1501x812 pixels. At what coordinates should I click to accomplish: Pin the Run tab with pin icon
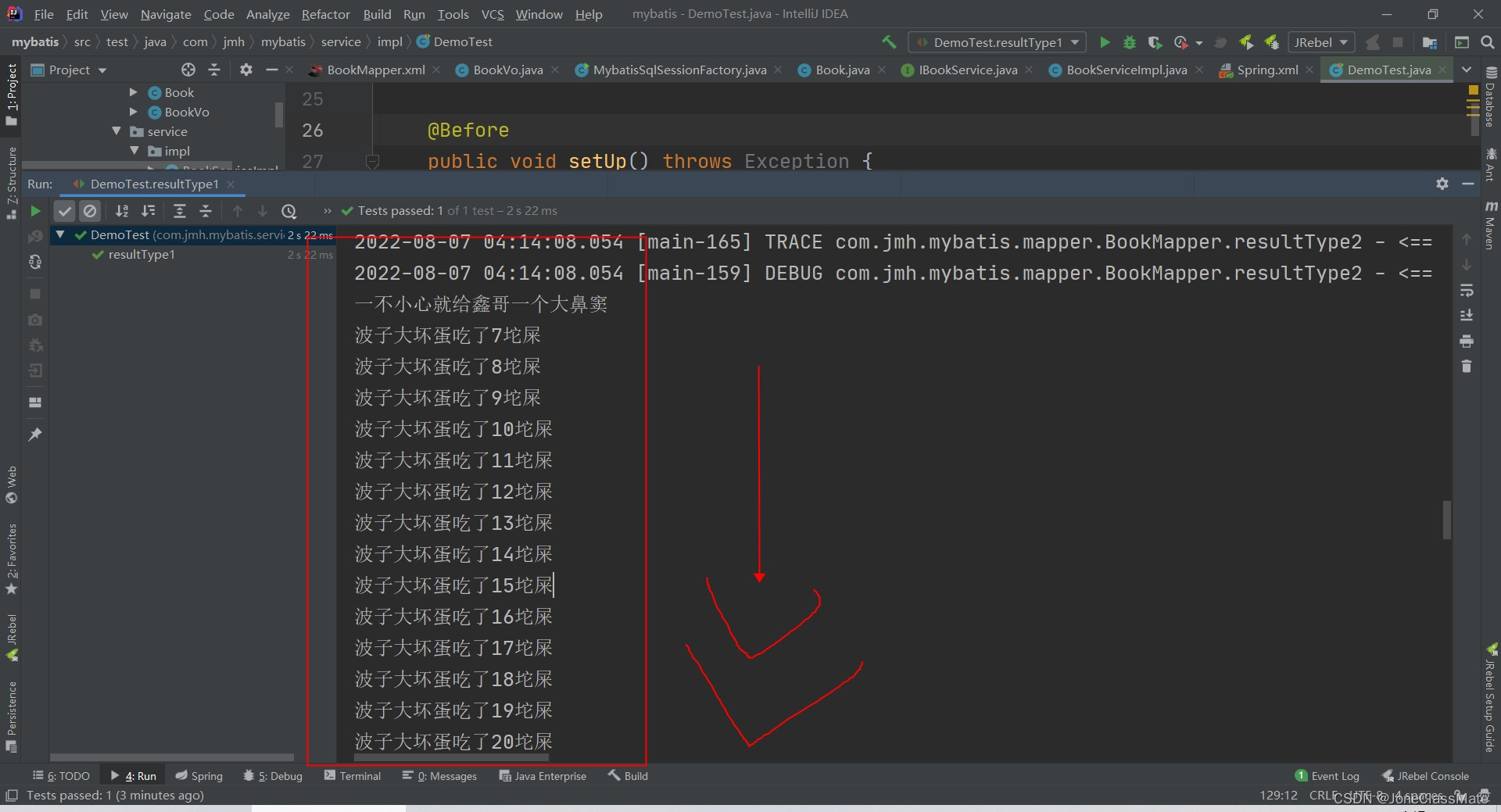pos(35,435)
